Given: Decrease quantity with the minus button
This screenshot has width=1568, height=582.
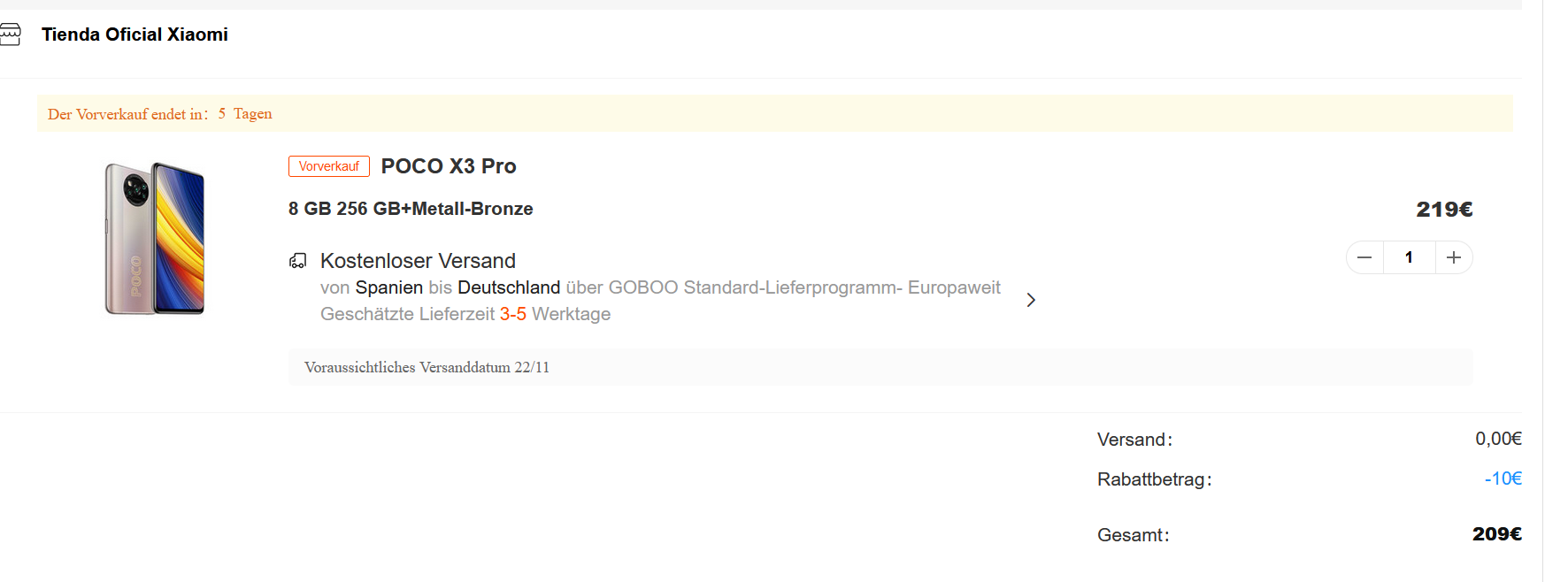Looking at the screenshot, I should (x=1364, y=257).
